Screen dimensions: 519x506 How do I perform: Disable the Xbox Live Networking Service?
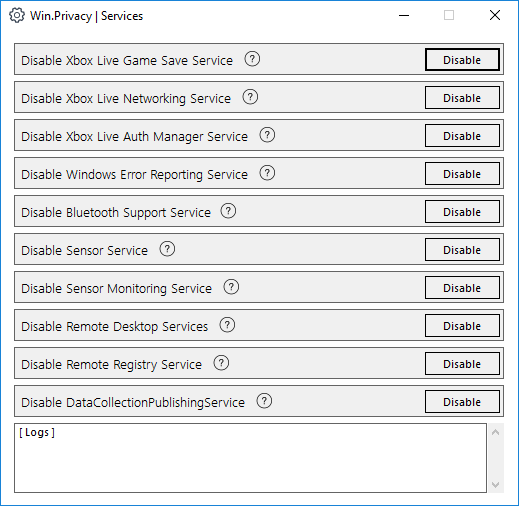(x=462, y=98)
